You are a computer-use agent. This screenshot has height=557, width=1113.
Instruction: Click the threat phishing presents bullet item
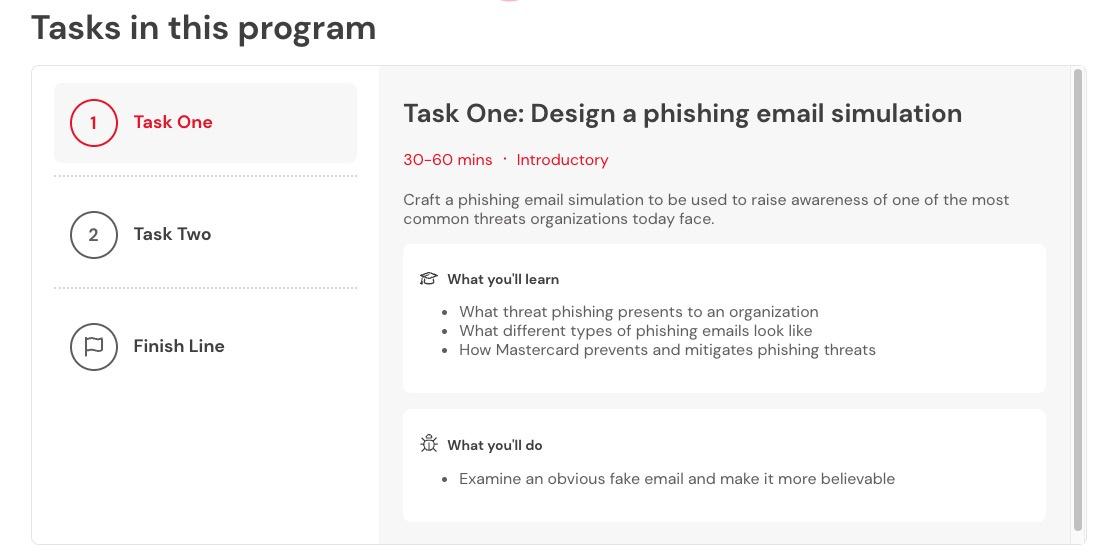click(x=638, y=311)
